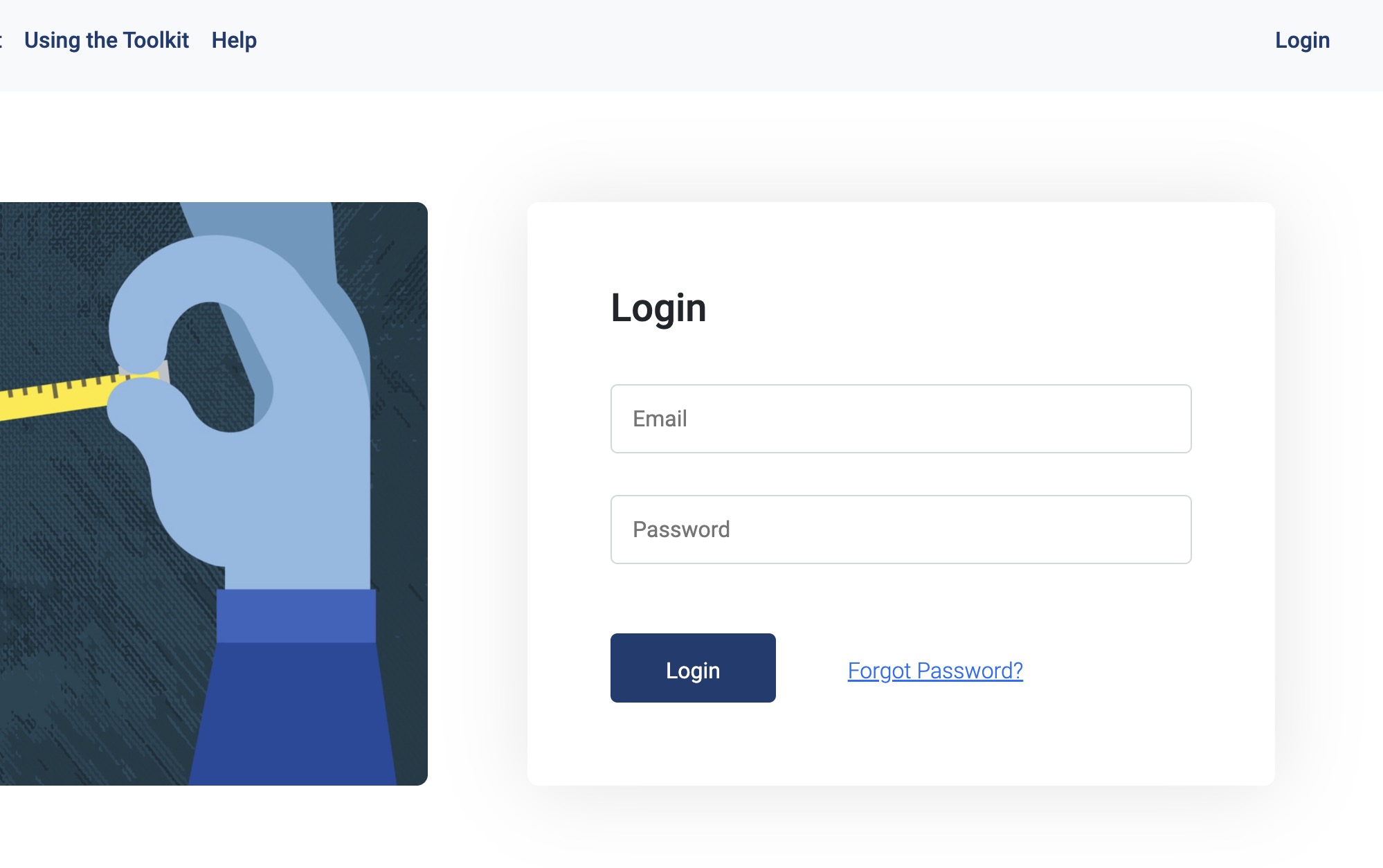The height and width of the screenshot is (868, 1383).
Task: Open the Help page from navigation
Action: pyautogui.click(x=234, y=40)
